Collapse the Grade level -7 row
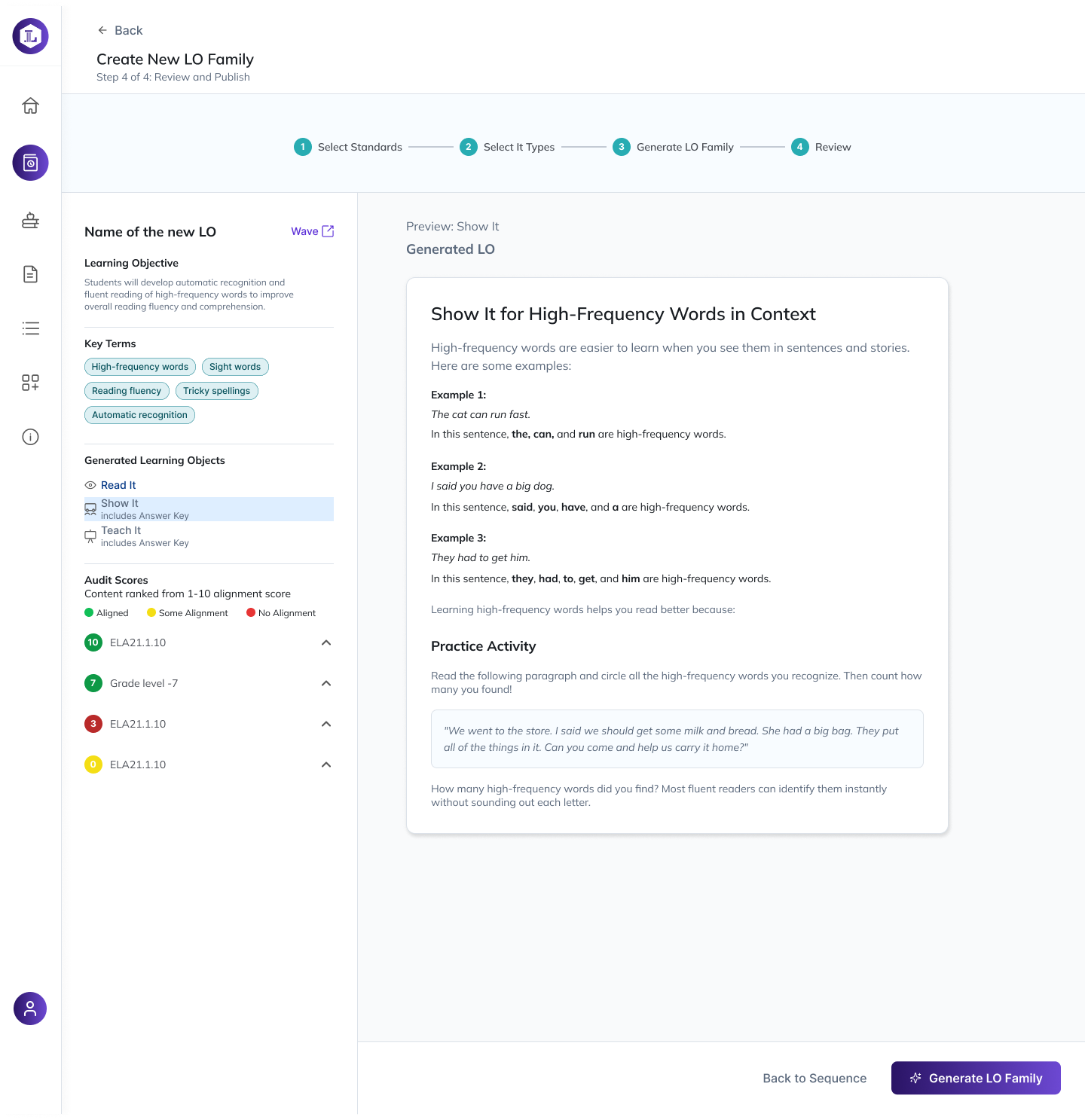 click(x=326, y=683)
